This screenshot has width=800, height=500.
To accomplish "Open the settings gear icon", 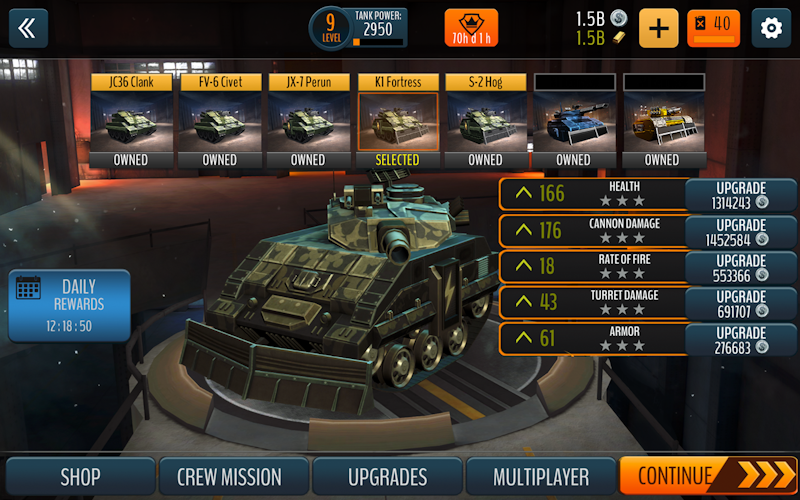I will tap(771, 29).
